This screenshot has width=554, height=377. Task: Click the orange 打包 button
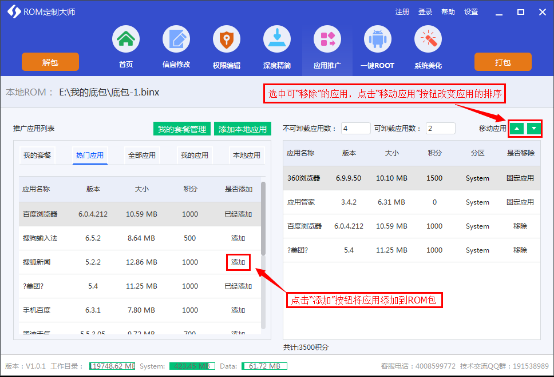click(503, 62)
